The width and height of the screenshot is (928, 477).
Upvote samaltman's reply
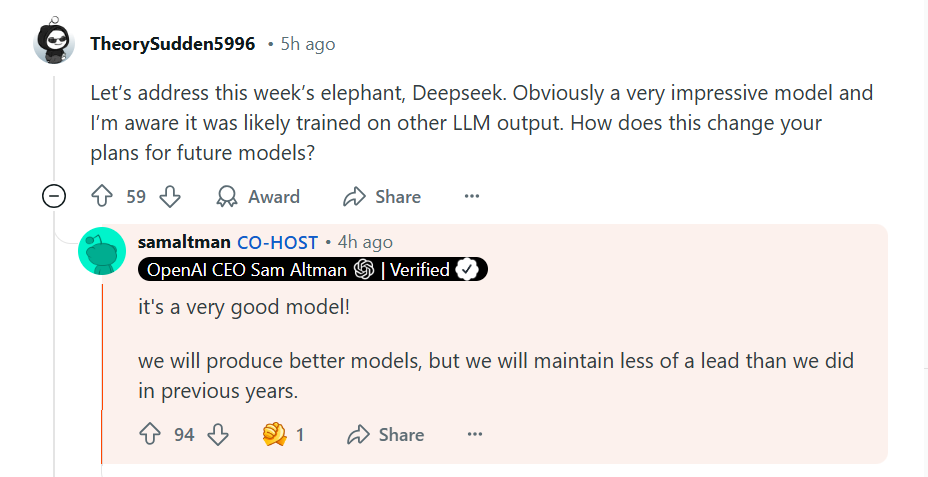150,435
